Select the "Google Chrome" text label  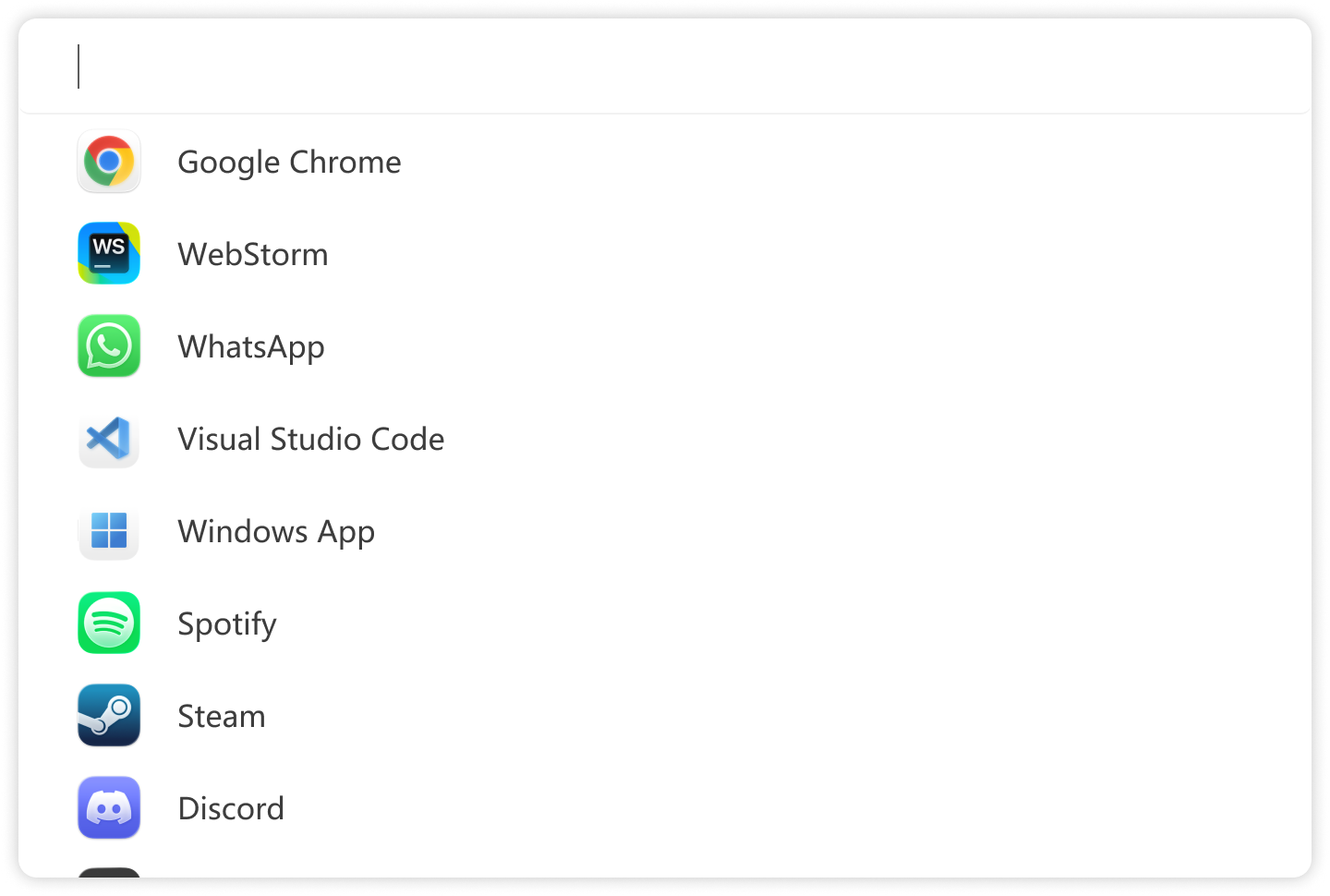289,163
